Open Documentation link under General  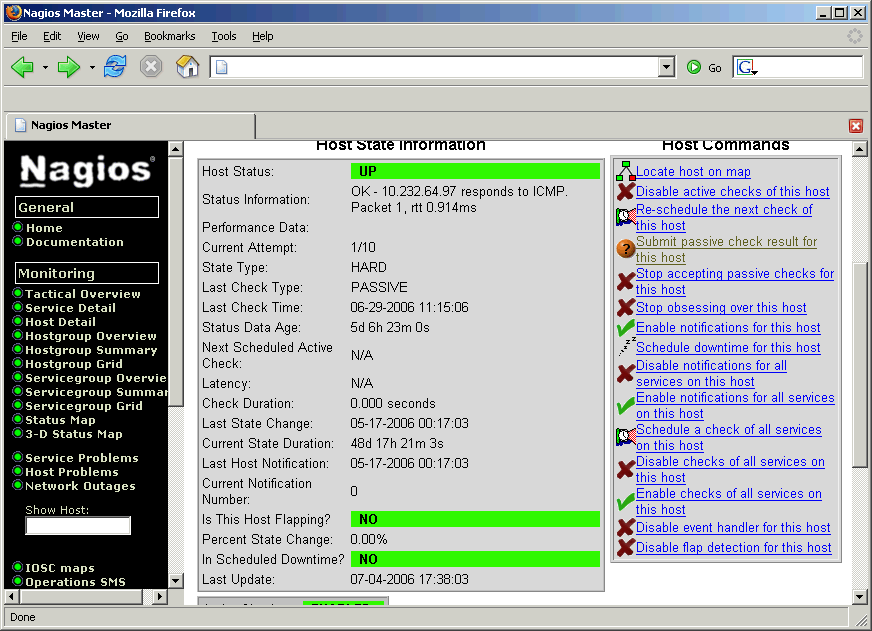pos(75,242)
